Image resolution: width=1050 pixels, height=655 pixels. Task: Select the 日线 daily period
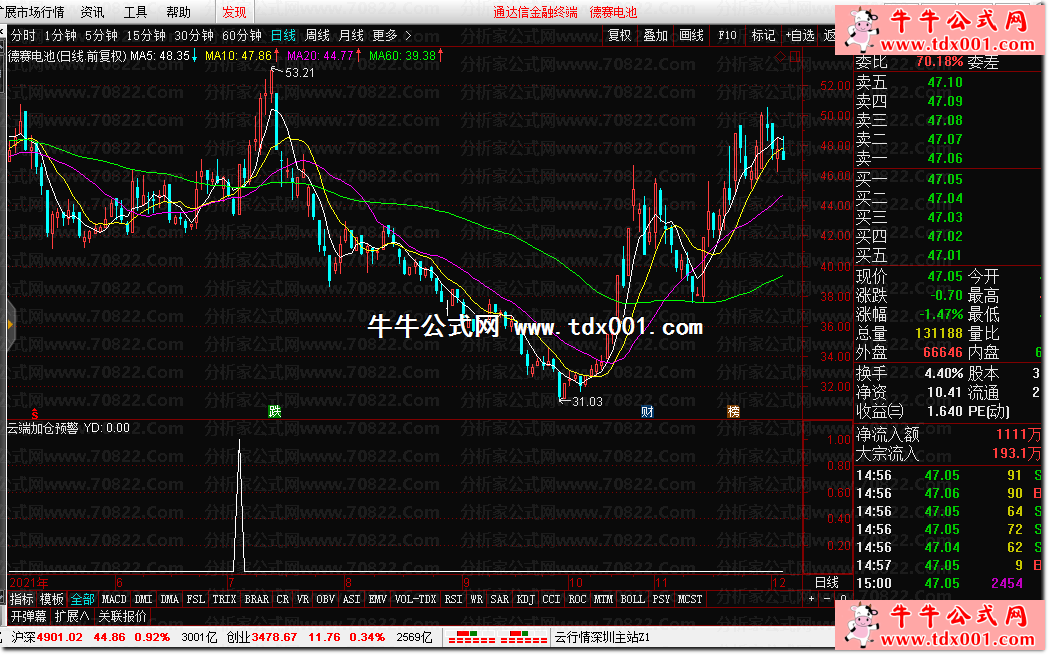pos(283,35)
